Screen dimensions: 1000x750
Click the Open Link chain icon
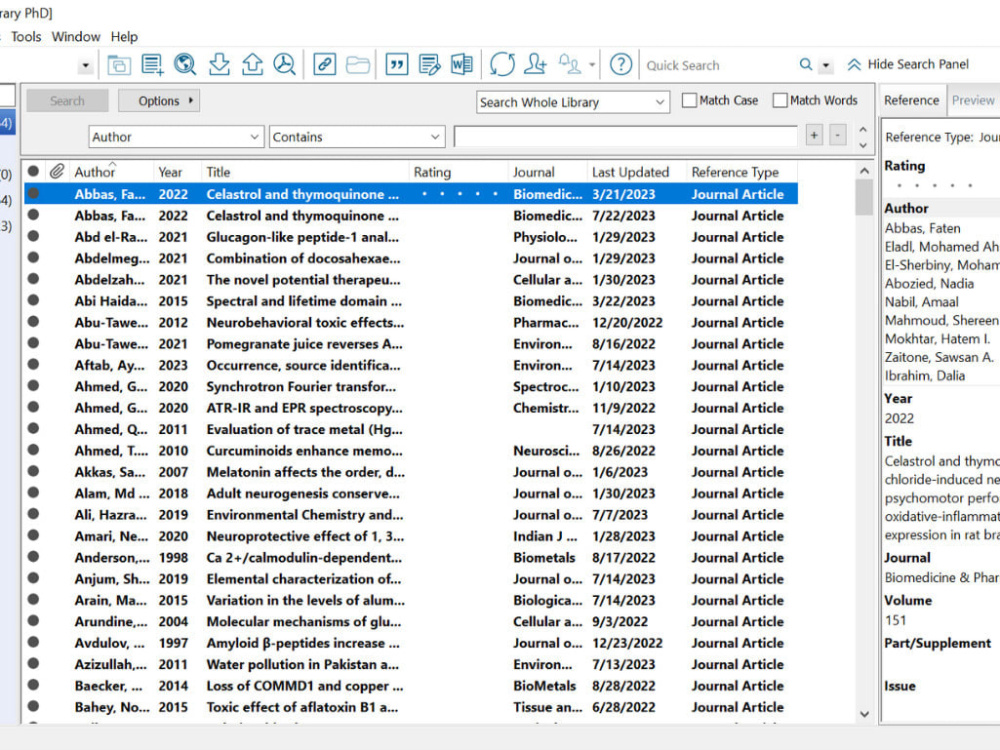click(x=325, y=64)
